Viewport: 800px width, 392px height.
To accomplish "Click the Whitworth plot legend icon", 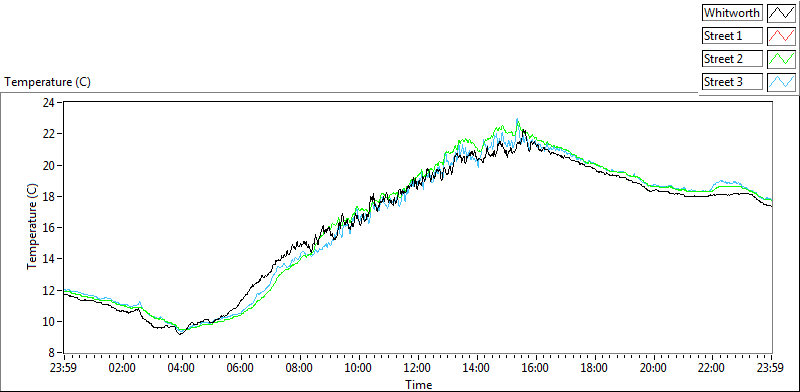I will coord(781,13).
